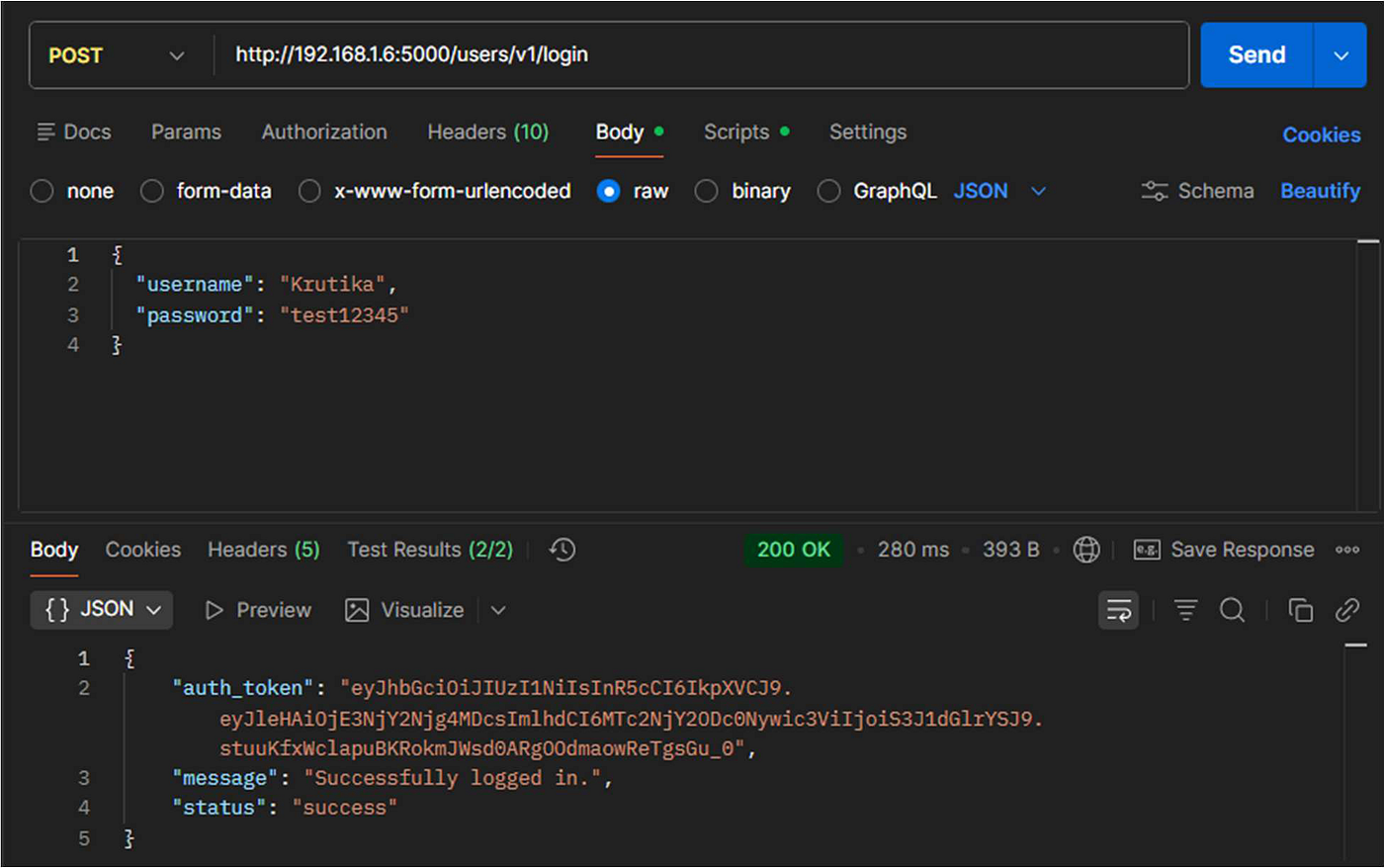This screenshot has height=868, width=1384.
Task: Click the Save Response icon
Action: [1147, 550]
